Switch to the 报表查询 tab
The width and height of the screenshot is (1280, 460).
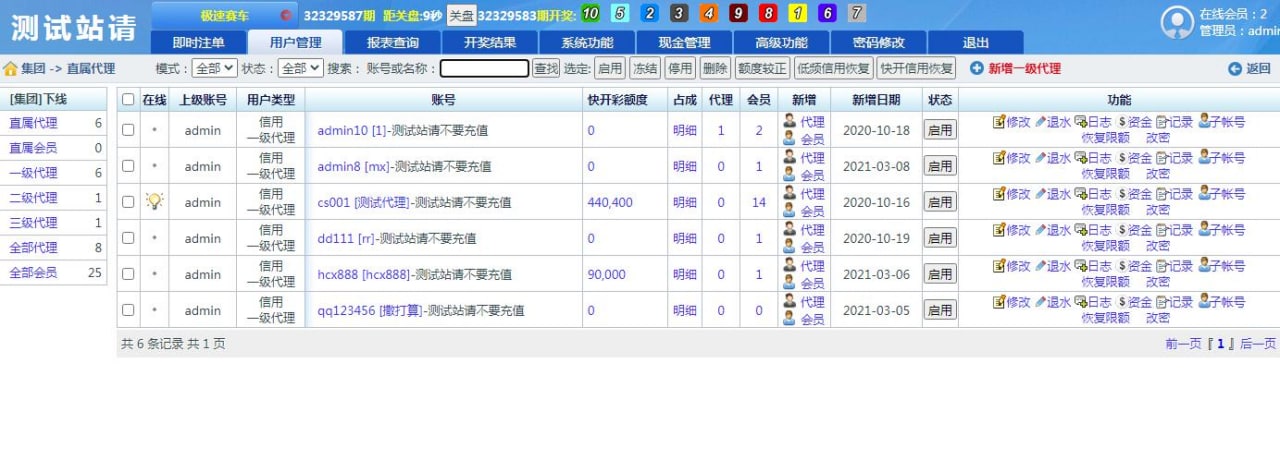pyautogui.click(x=392, y=43)
